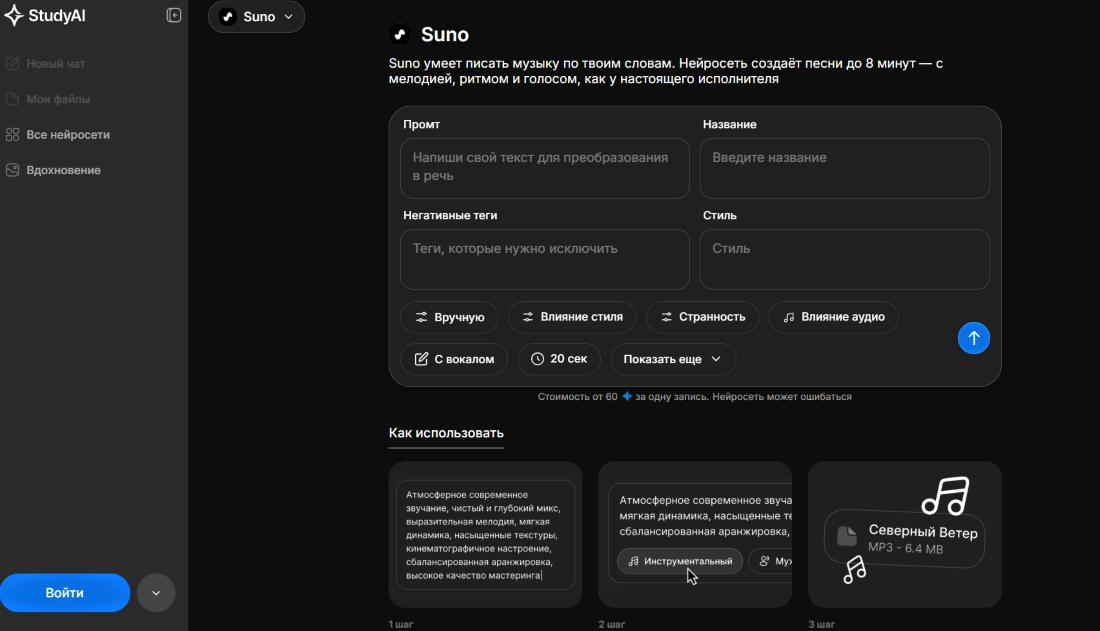Click the Suno icon in top selector
1100x631 pixels.
click(227, 17)
